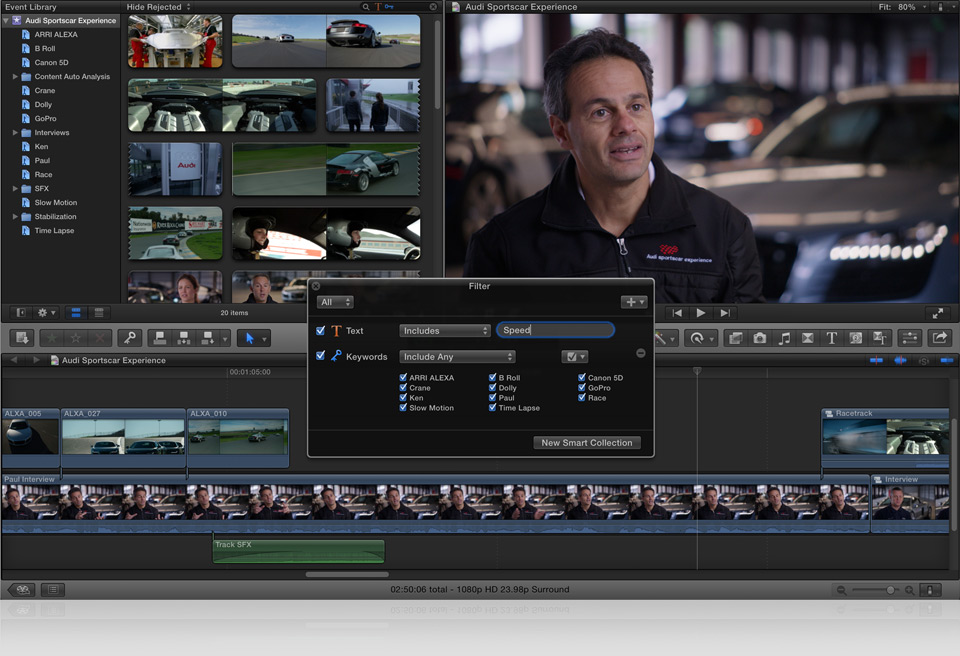Click the timeline horizontal scrollbar
This screenshot has height=656, width=960.
point(347,575)
